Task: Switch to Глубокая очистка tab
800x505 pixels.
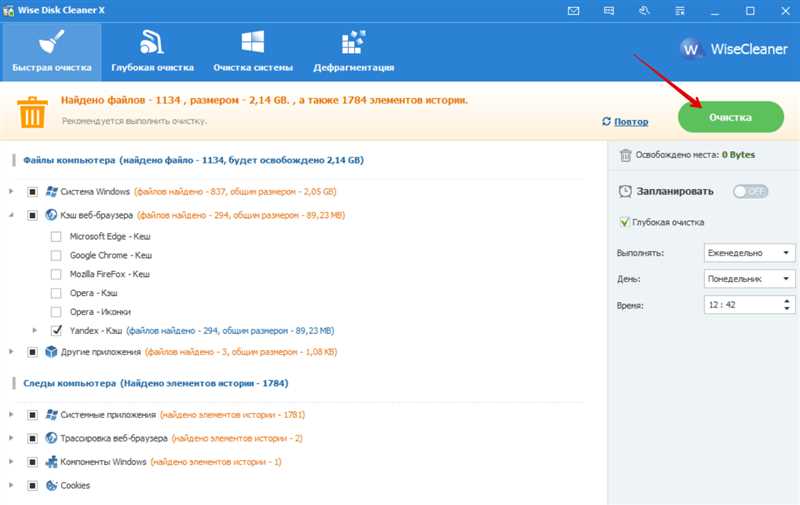Action: (153, 52)
